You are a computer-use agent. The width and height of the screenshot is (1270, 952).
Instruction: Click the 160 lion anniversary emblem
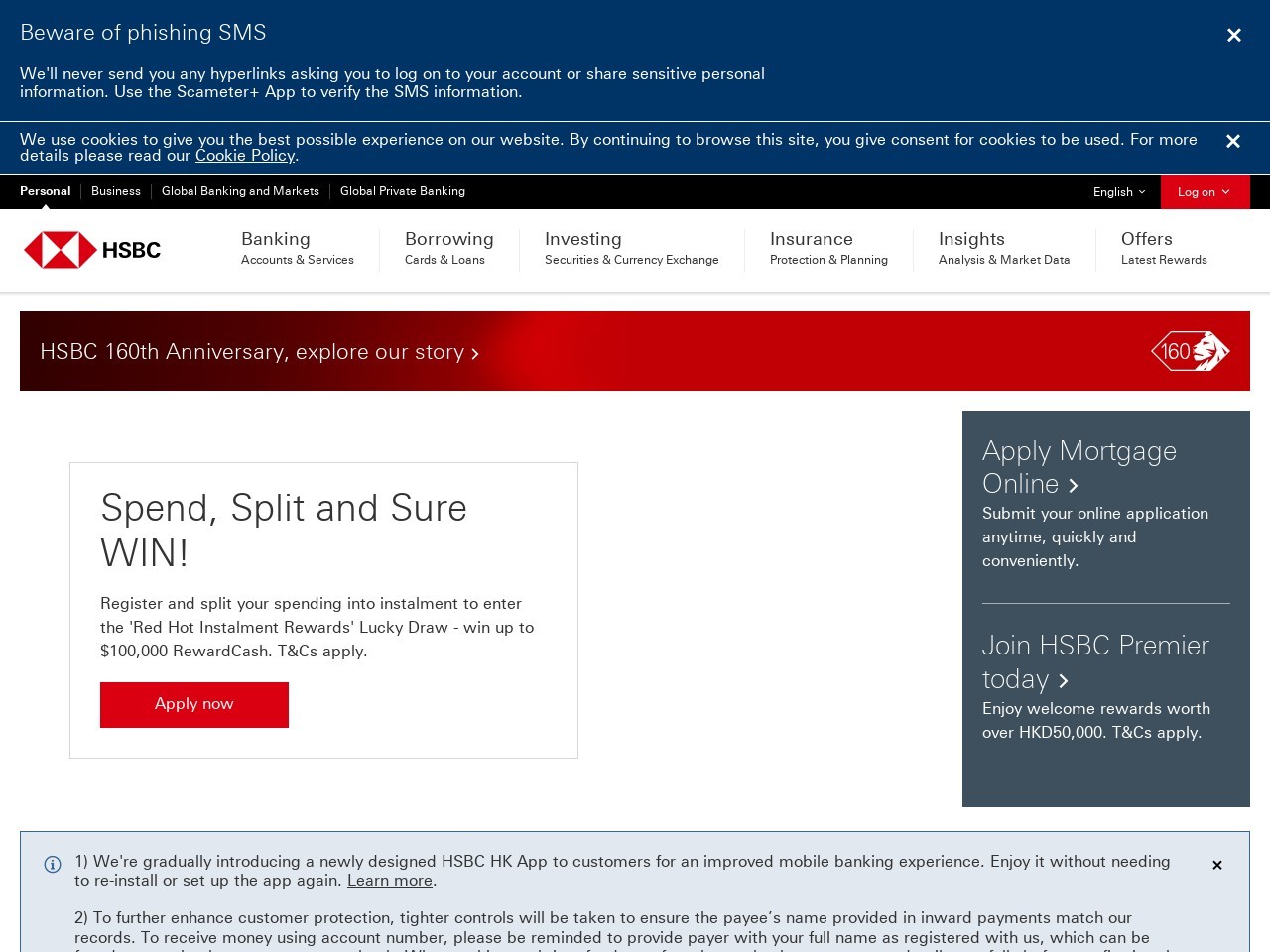coord(1190,351)
